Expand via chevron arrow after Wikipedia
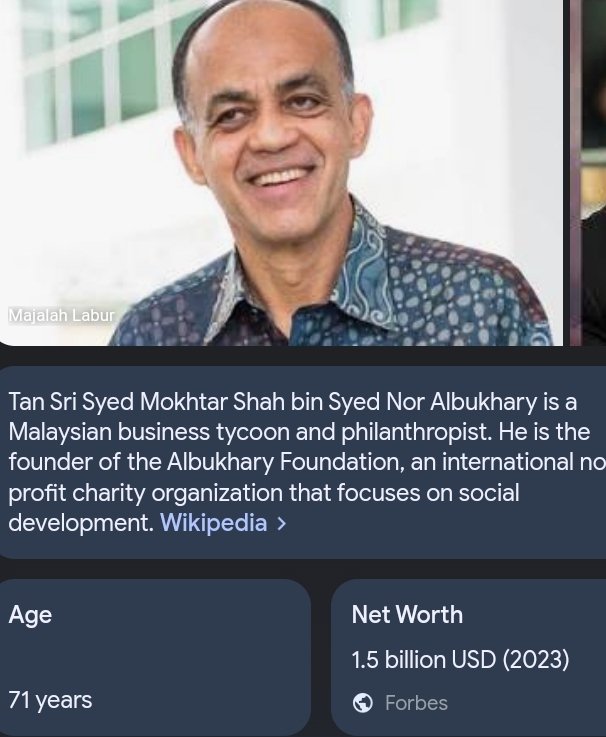This screenshot has width=606, height=737. point(282,524)
